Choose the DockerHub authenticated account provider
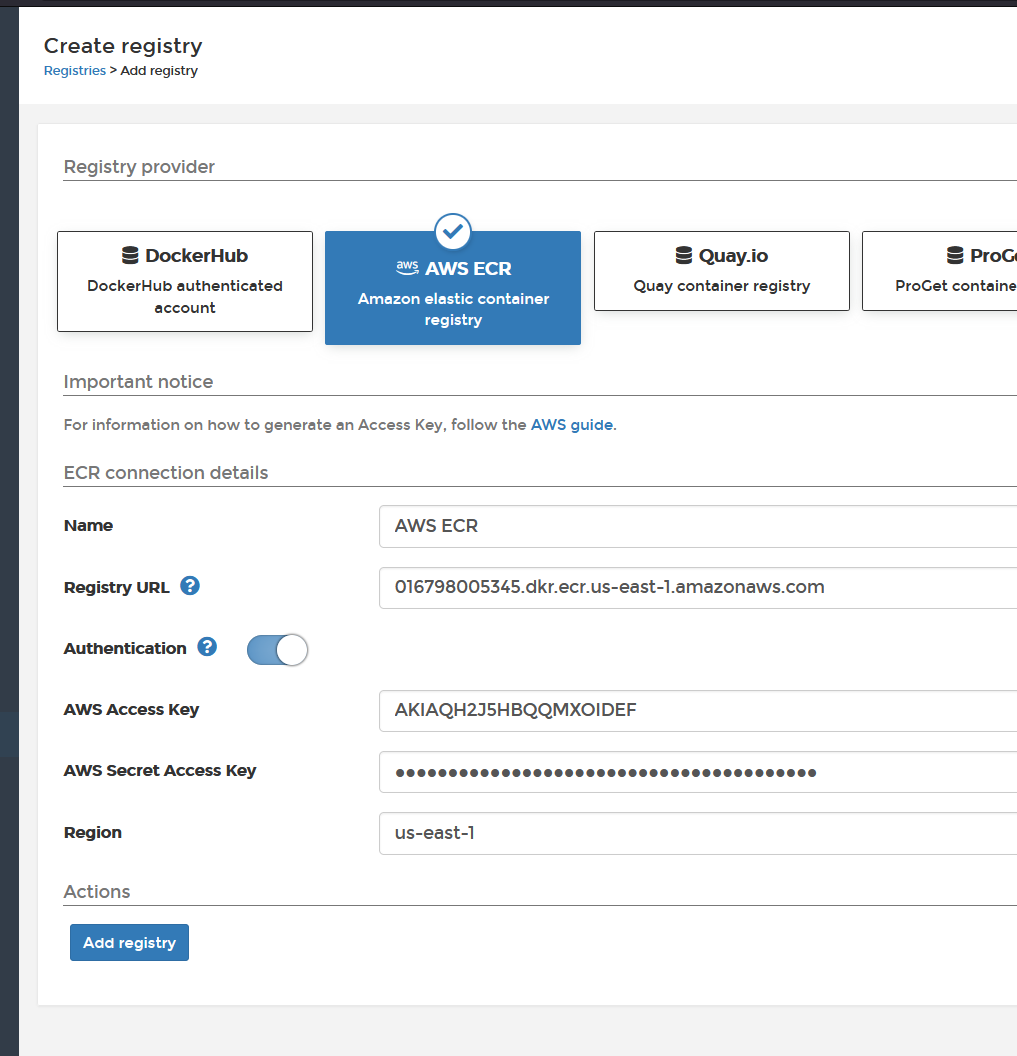The image size is (1017, 1056). pos(185,282)
